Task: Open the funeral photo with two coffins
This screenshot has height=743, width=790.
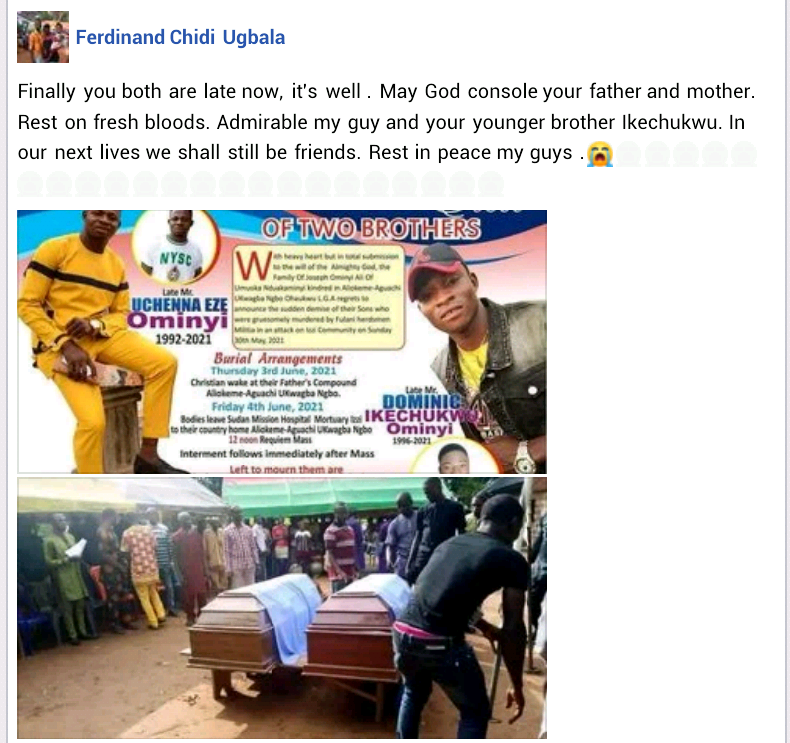Action: pyautogui.click(x=282, y=607)
